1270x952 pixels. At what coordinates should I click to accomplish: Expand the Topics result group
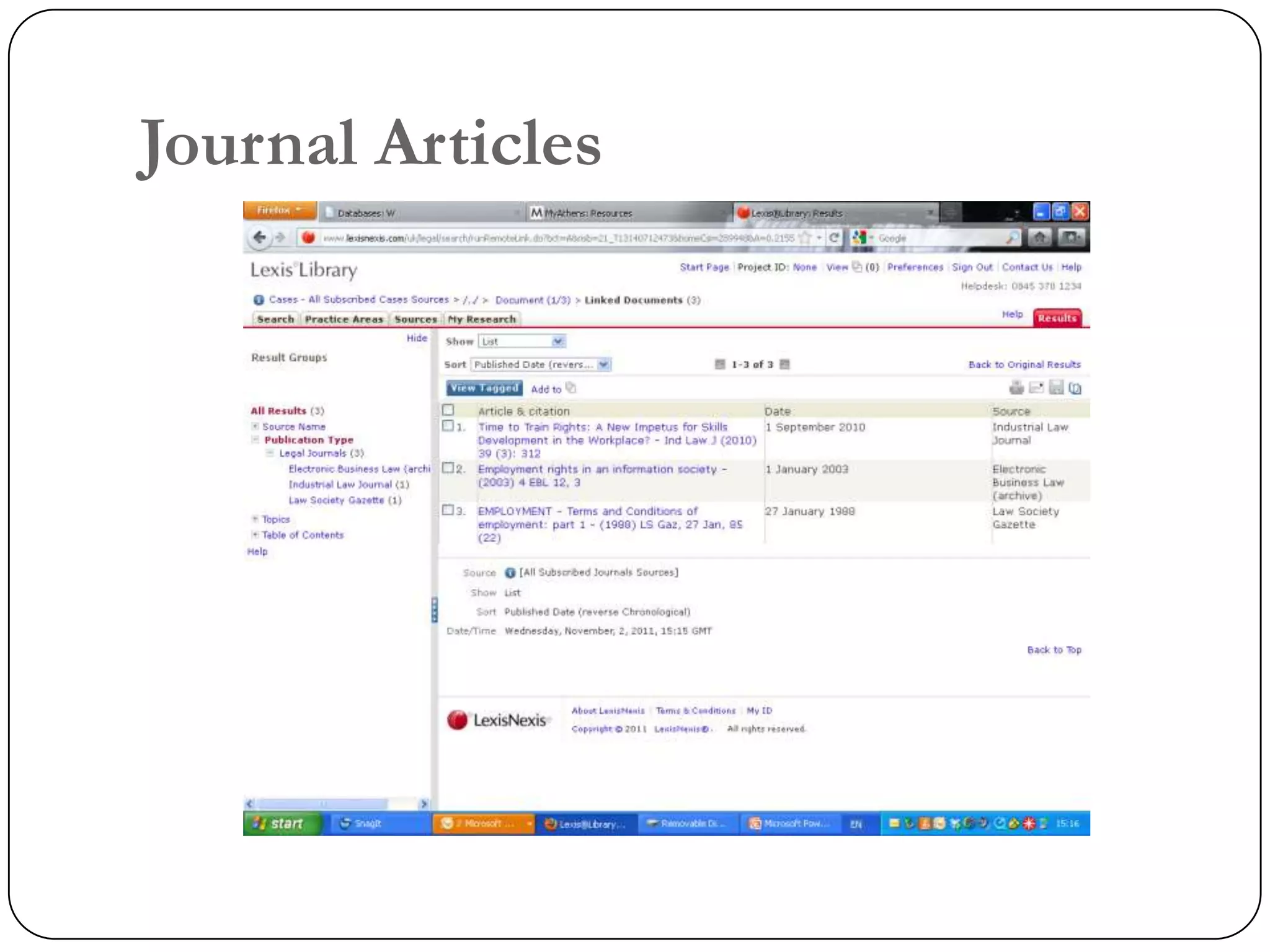tap(255, 519)
